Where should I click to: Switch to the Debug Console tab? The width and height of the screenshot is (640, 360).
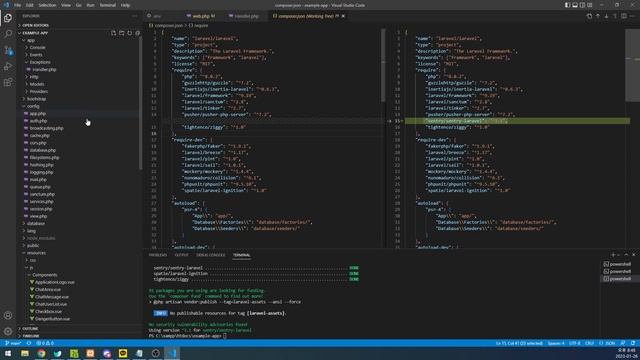pyautogui.click(x=211, y=255)
